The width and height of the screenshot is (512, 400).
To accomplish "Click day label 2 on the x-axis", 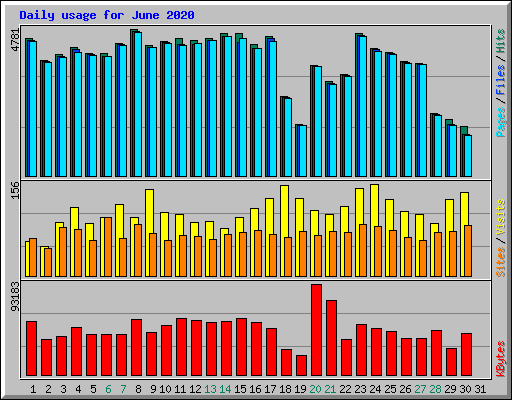I will (x=48, y=389).
